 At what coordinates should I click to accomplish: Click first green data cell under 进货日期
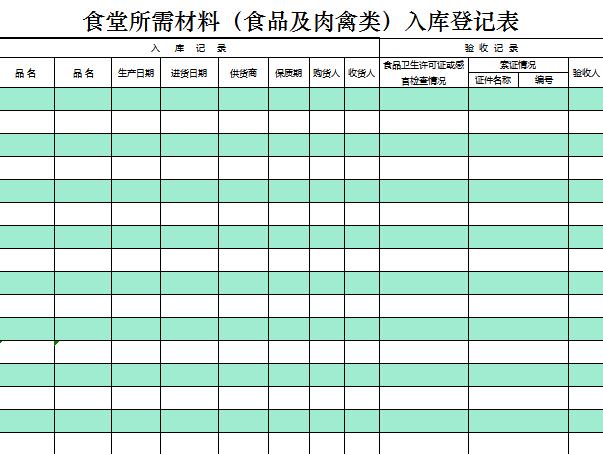click(189, 98)
